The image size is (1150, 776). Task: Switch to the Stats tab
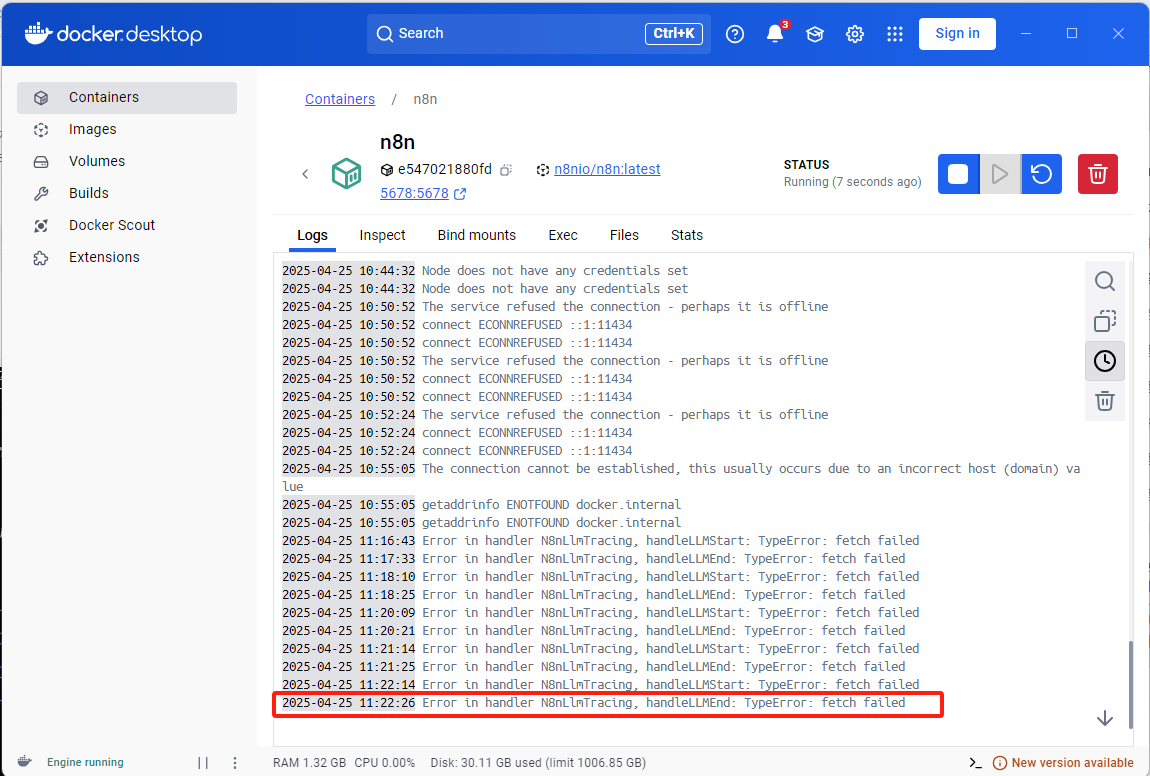(x=686, y=235)
